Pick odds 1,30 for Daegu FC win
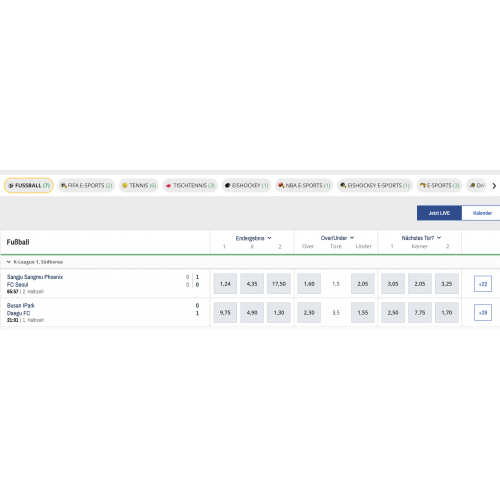This screenshot has width=500, height=500. [x=279, y=312]
